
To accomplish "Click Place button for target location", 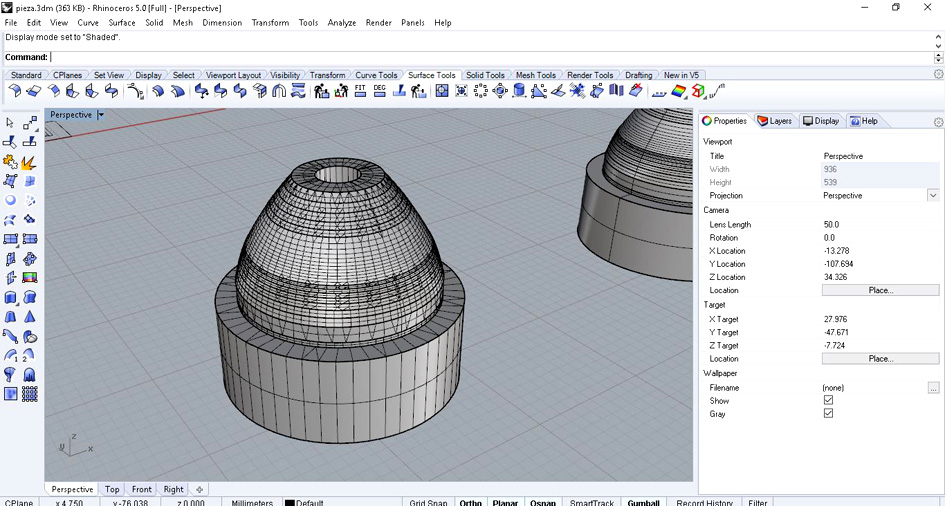I will 881,358.
